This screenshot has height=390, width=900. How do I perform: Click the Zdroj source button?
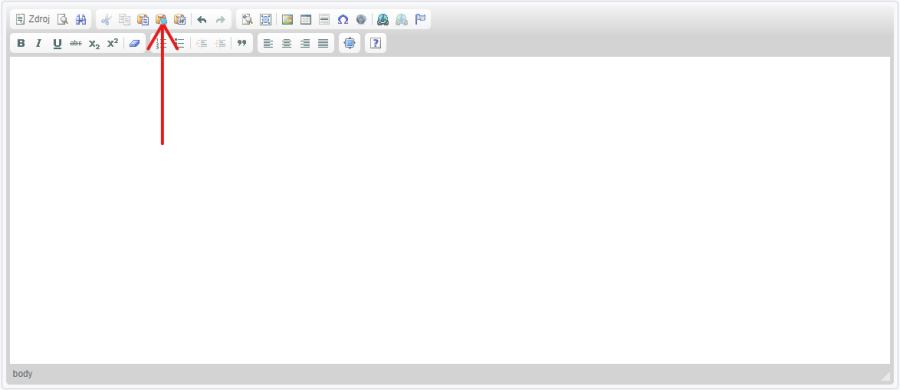(x=33, y=19)
